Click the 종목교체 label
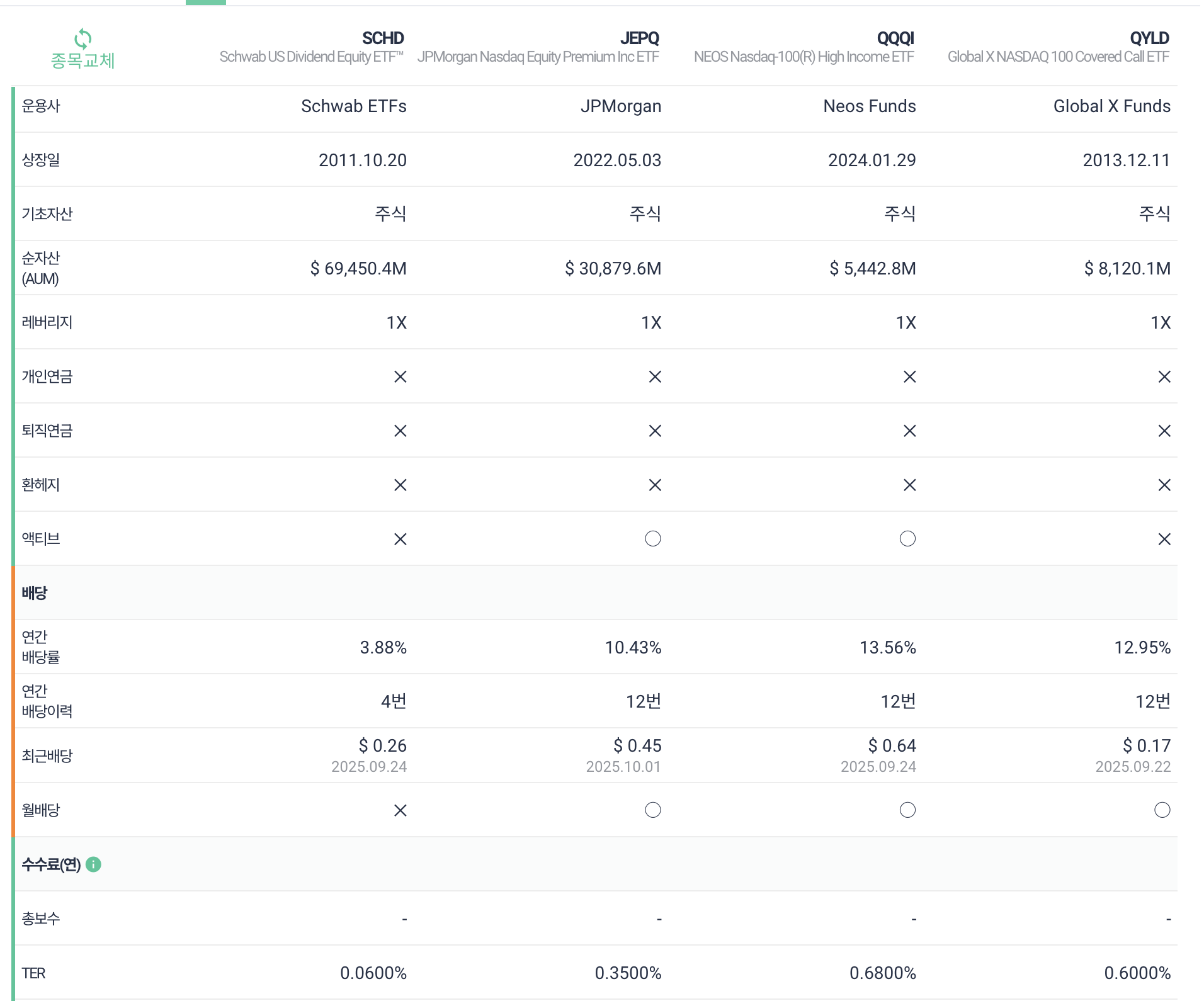The width and height of the screenshot is (1204, 1001). tap(82, 60)
